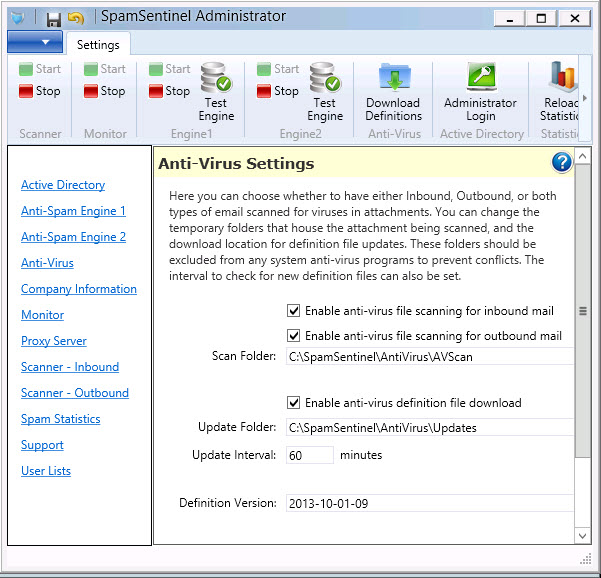Start Engine1 service
601x578 pixels.
(x=169, y=69)
